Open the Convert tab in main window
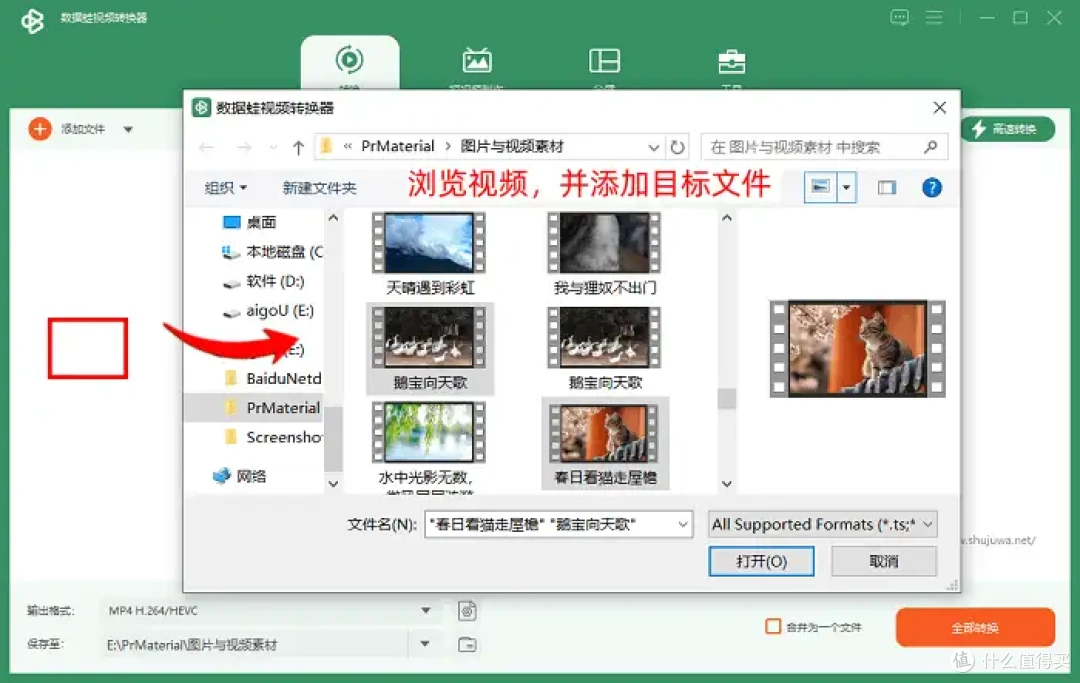1080x683 pixels. tap(350, 62)
